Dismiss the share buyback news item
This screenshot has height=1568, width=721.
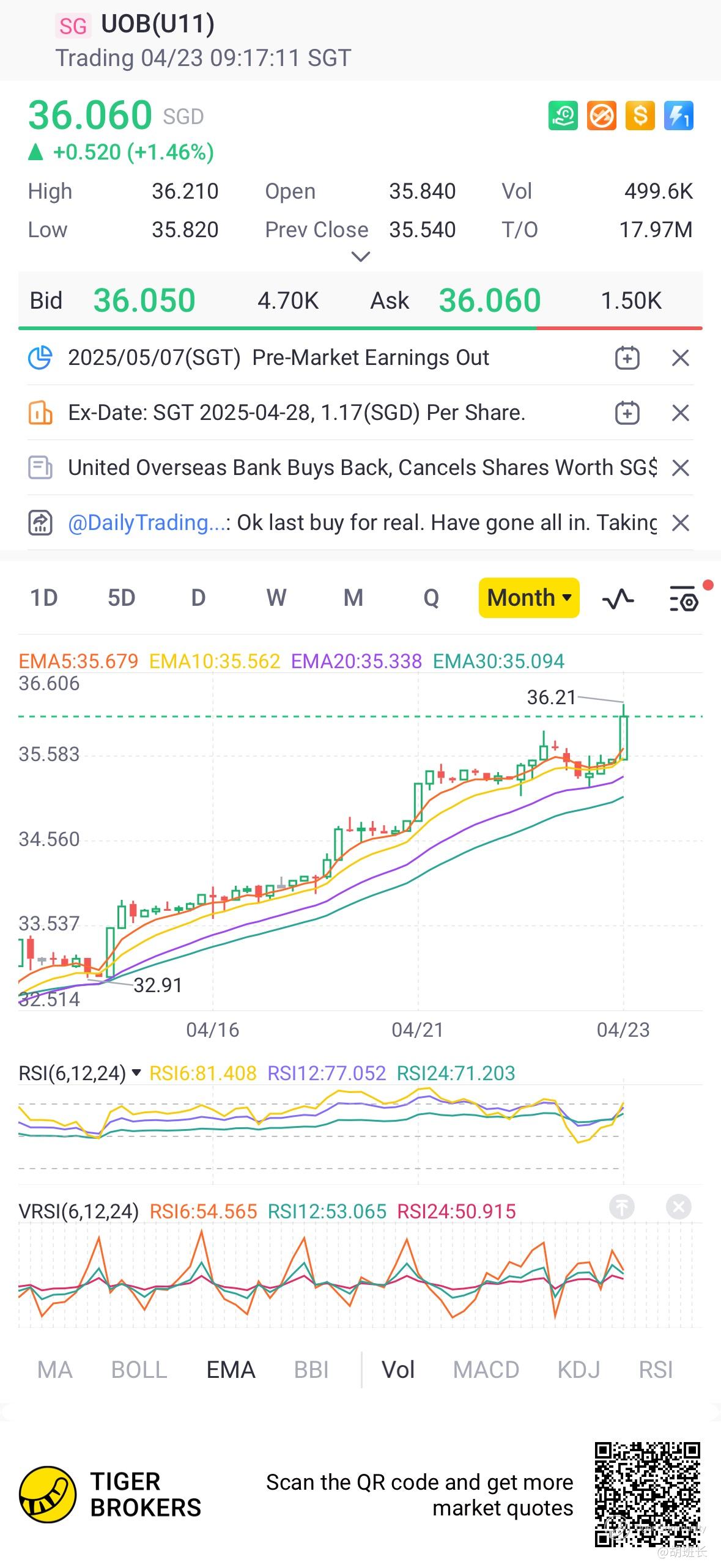click(681, 468)
